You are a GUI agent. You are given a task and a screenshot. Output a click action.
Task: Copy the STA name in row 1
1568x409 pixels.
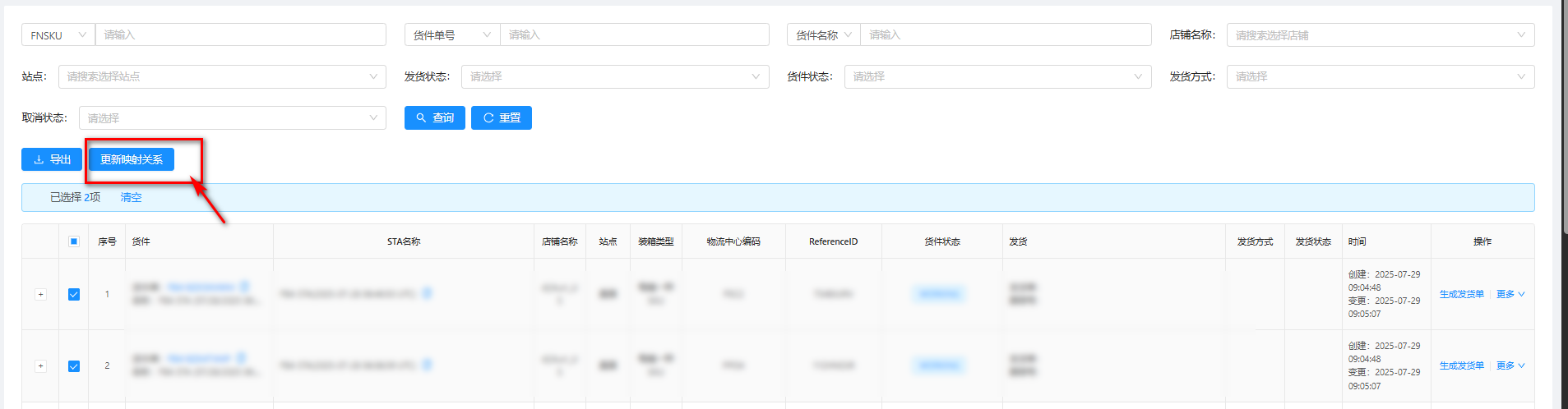tap(428, 293)
